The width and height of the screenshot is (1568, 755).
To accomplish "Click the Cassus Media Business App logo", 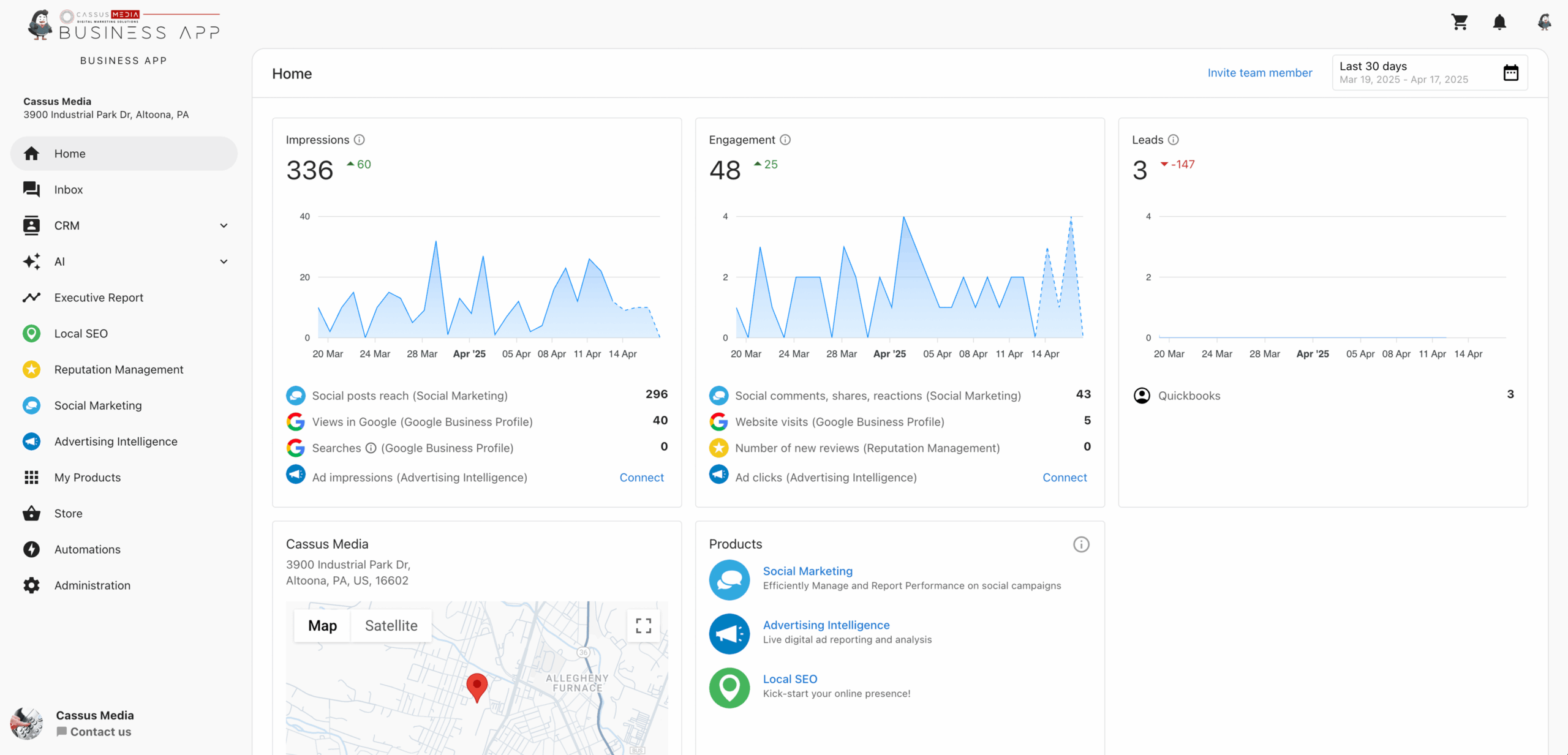I will (x=124, y=26).
